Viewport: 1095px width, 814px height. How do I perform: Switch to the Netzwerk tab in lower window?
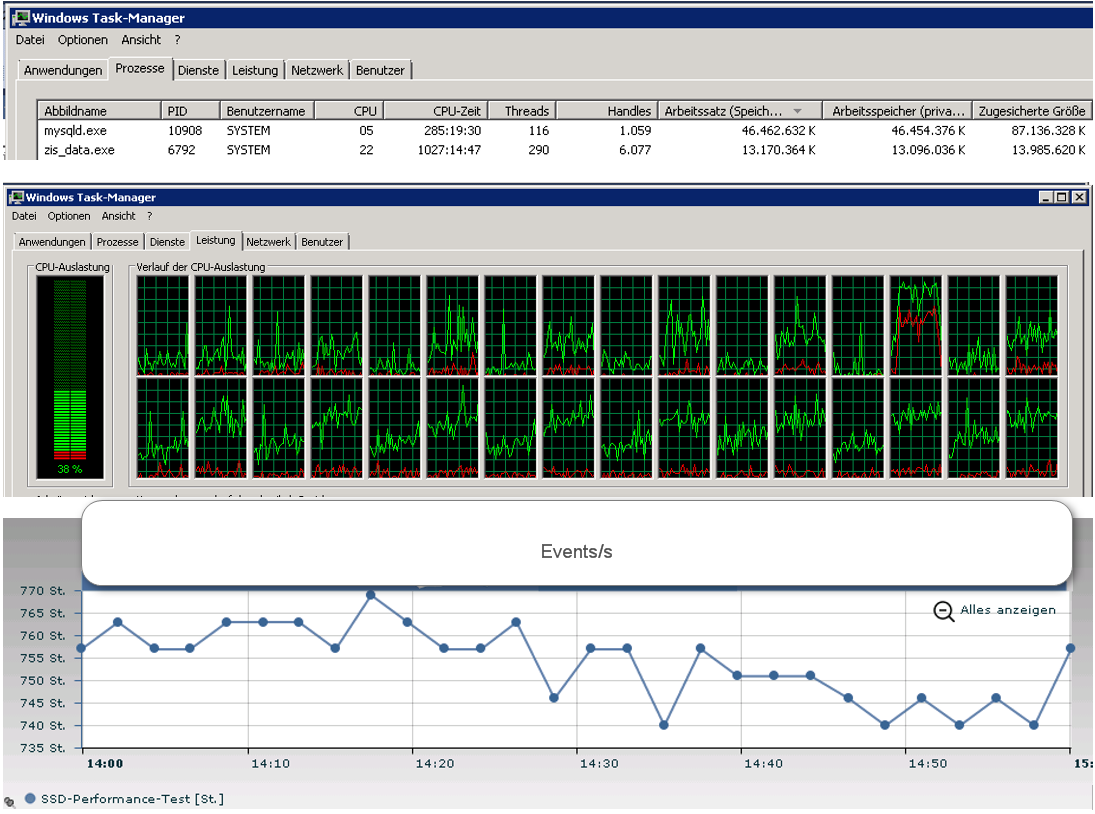pyautogui.click(x=268, y=242)
